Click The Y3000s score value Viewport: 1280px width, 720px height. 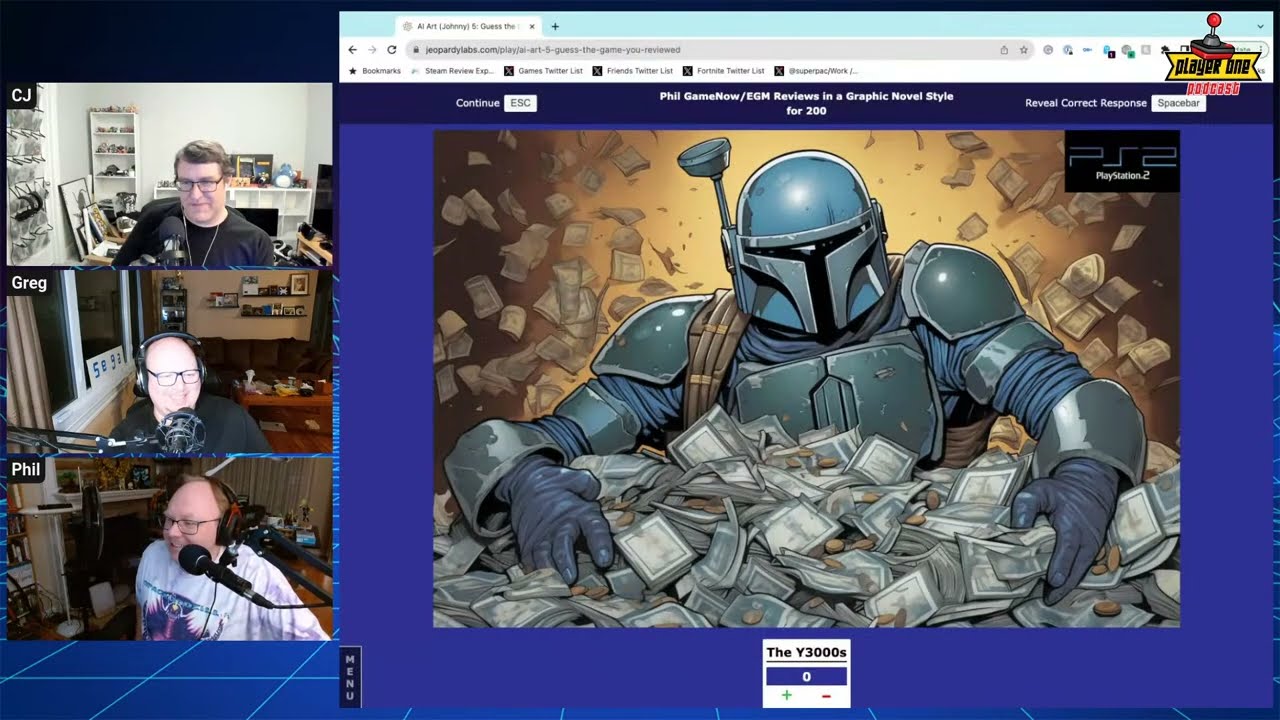(x=806, y=677)
